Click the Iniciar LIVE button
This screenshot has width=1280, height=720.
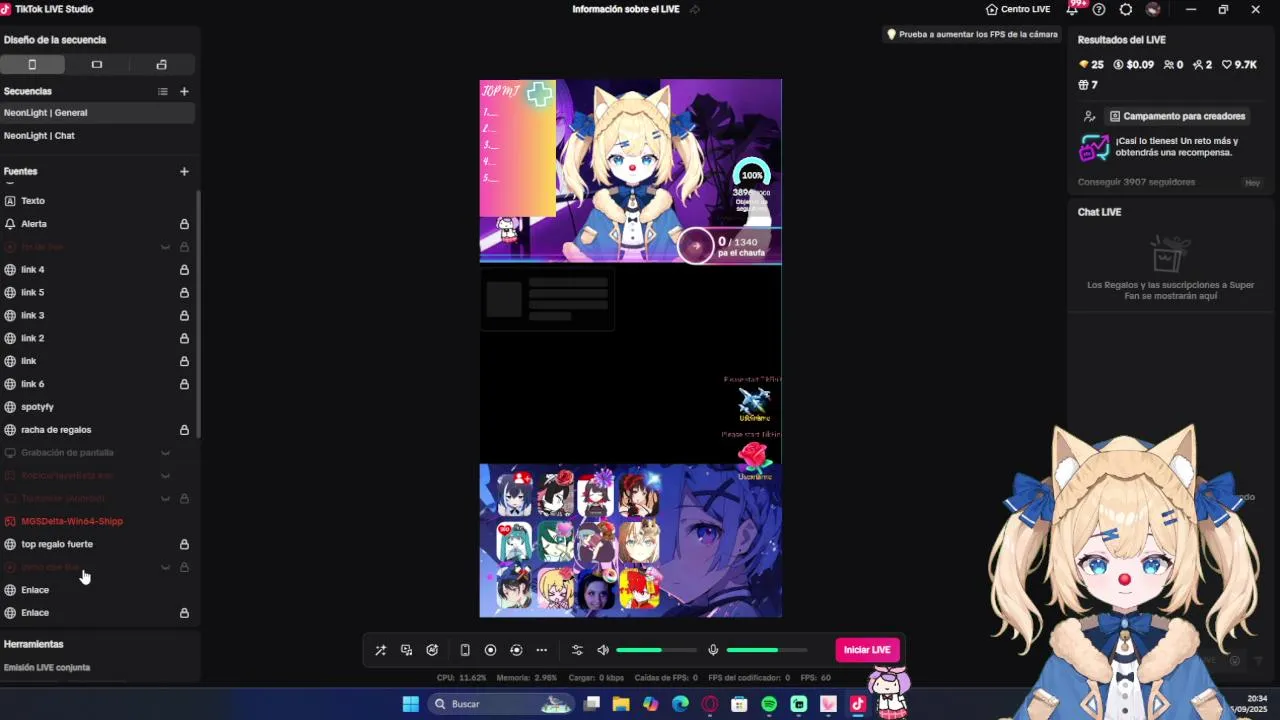pyautogui.click(x=867, y=650)
